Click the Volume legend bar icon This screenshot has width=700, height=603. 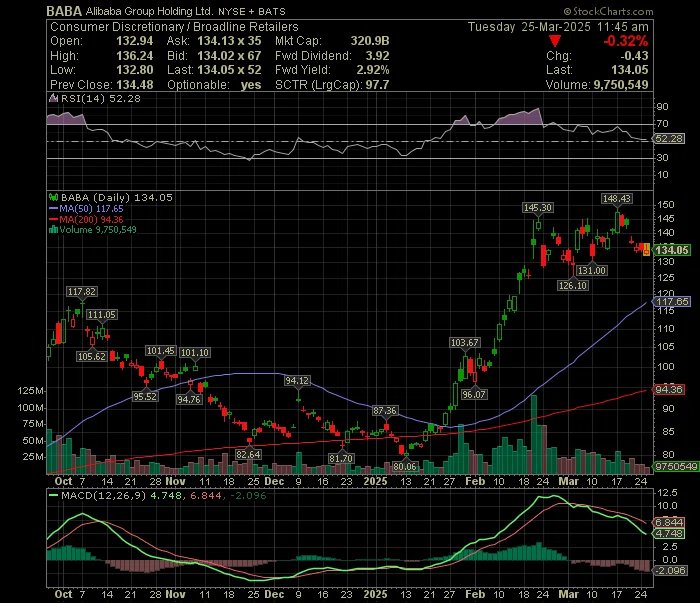point(53,230)
